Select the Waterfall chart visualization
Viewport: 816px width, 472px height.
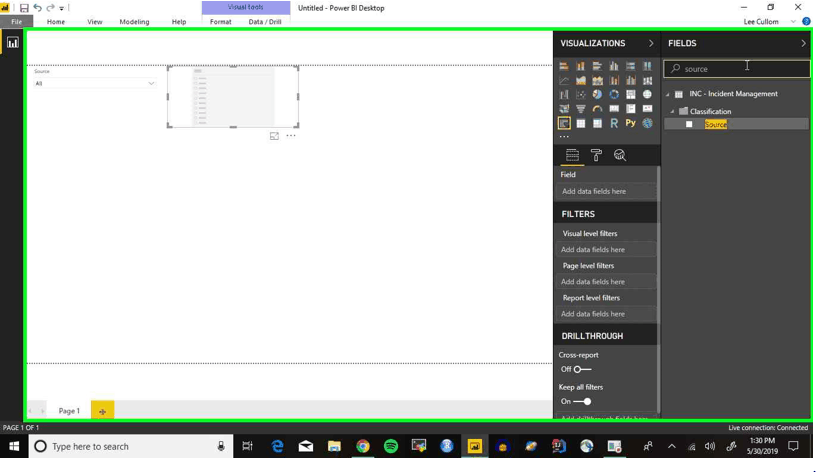click(564, 94)
